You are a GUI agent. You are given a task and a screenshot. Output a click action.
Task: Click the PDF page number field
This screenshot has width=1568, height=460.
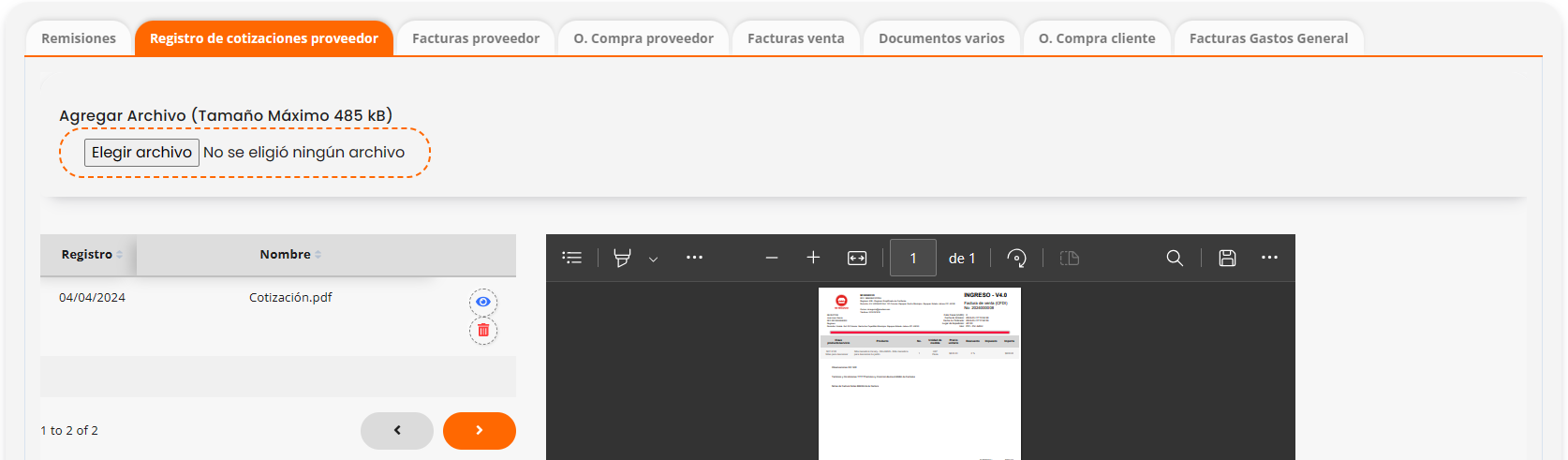point(913,258)
